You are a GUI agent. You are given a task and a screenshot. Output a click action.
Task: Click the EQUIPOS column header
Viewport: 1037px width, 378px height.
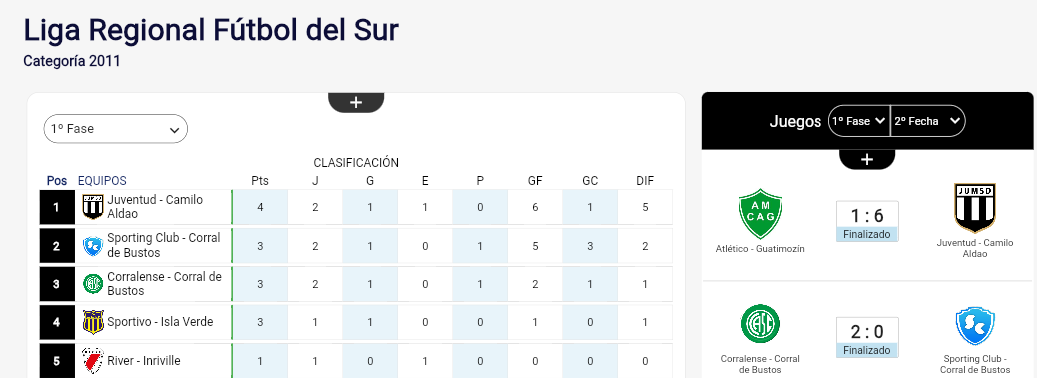[102, 180]
